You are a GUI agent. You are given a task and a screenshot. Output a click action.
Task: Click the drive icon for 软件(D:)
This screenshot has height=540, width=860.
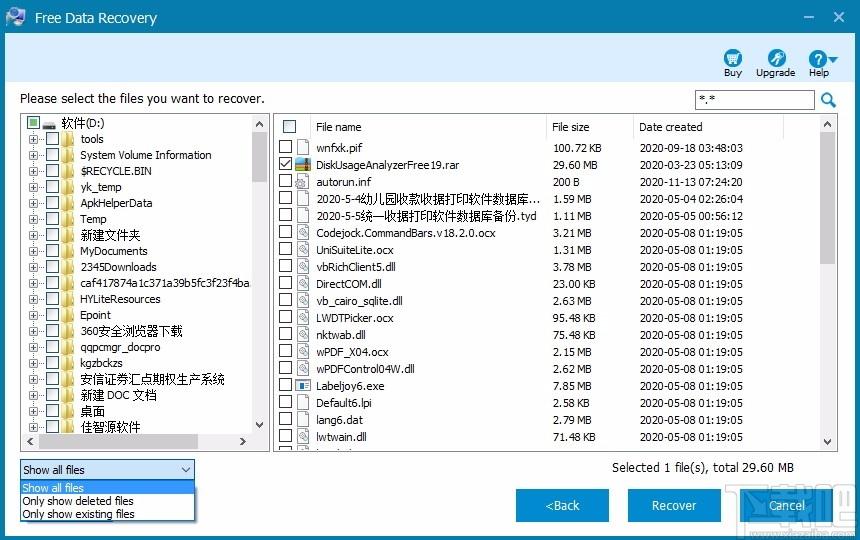(49, 124)
